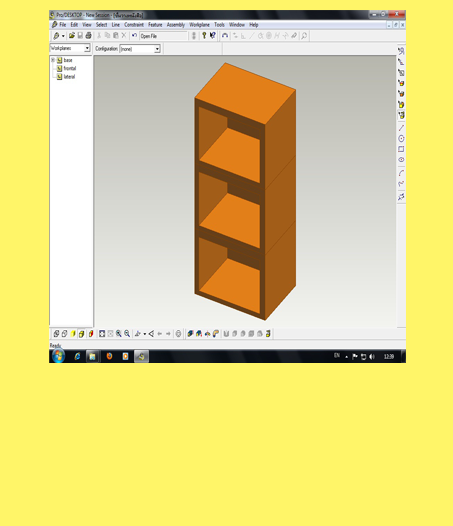Toggle the wireframe view mode icon
The height and width of the screenshot is (526, 453).
(56, 334)
